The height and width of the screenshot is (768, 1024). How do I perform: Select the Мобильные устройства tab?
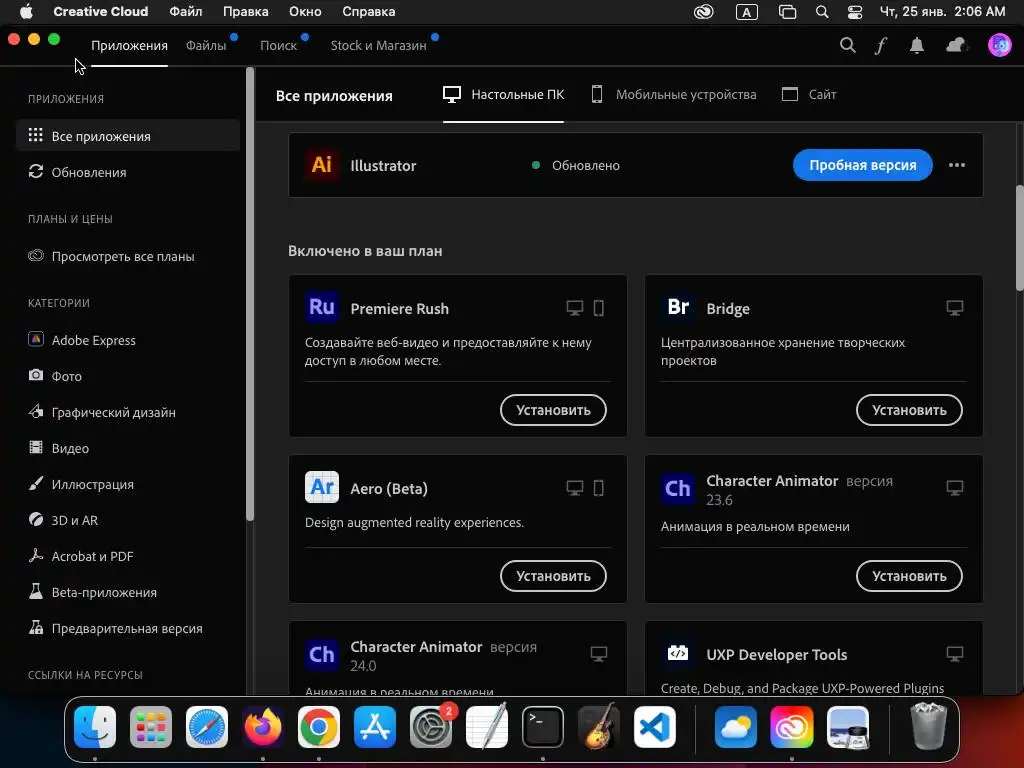673,95
